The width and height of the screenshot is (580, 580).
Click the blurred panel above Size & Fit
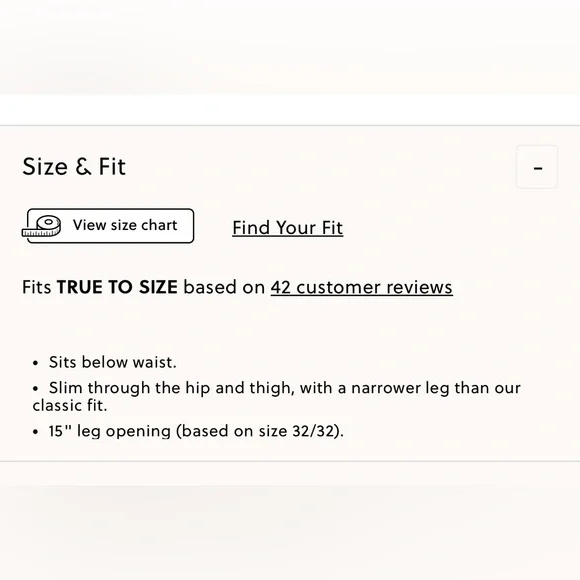pyautogui.click(x=290, y=47)
